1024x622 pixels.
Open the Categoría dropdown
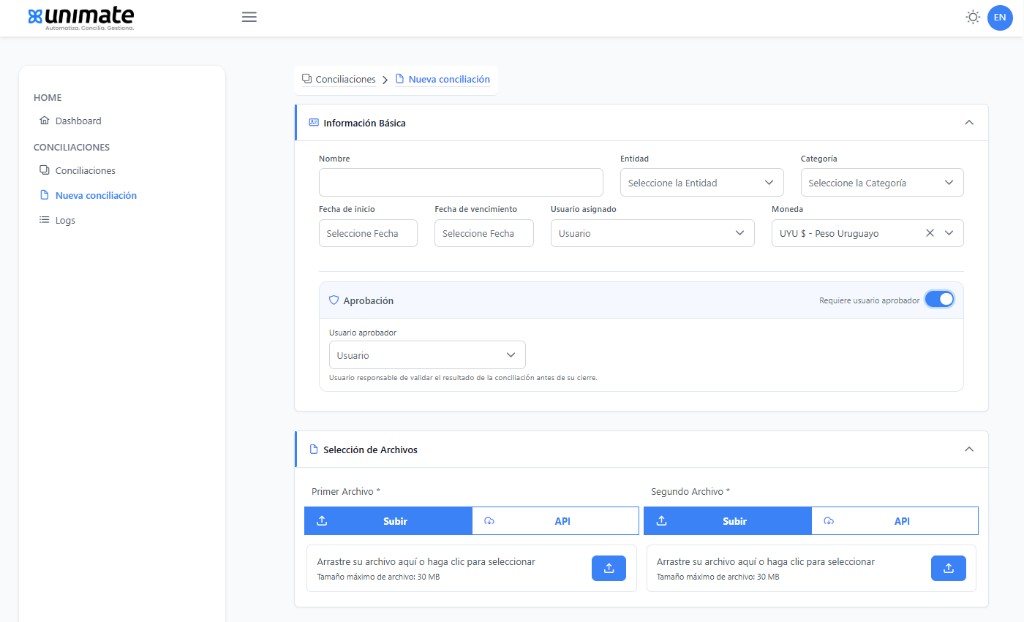pos(882,182)
